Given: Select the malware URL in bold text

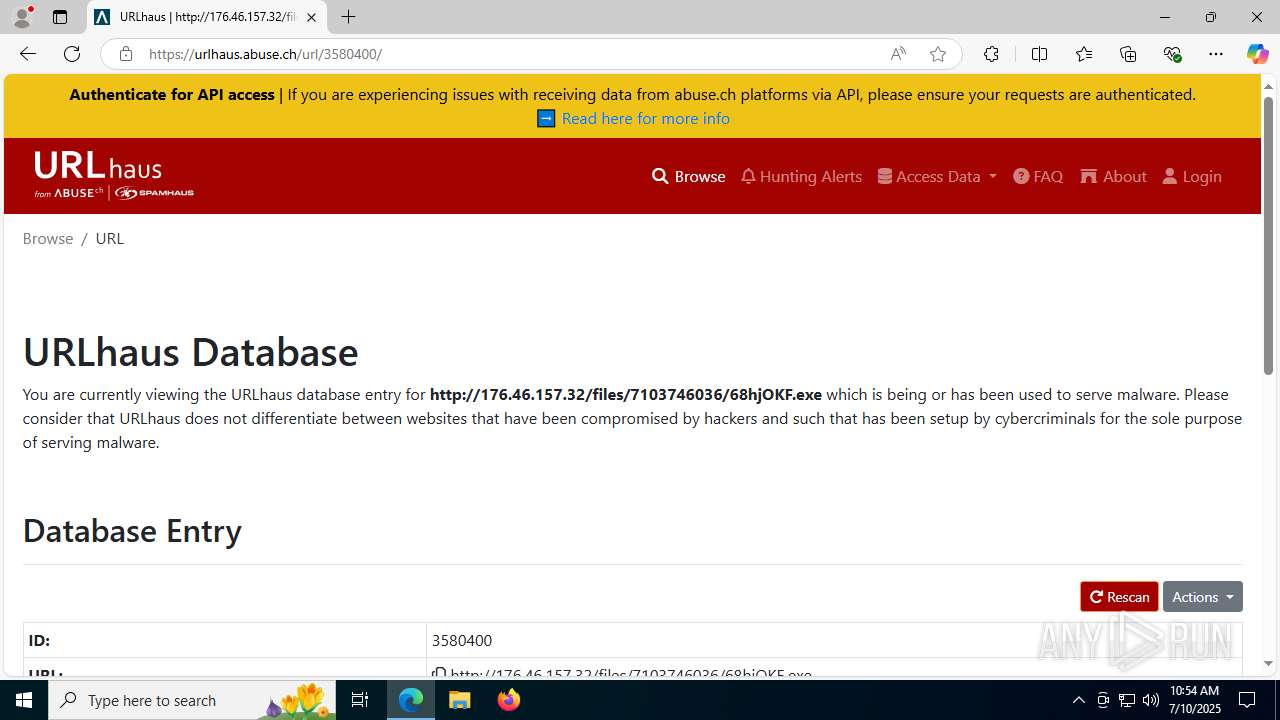Looking at the screenshot, I should tap(626, 394).
